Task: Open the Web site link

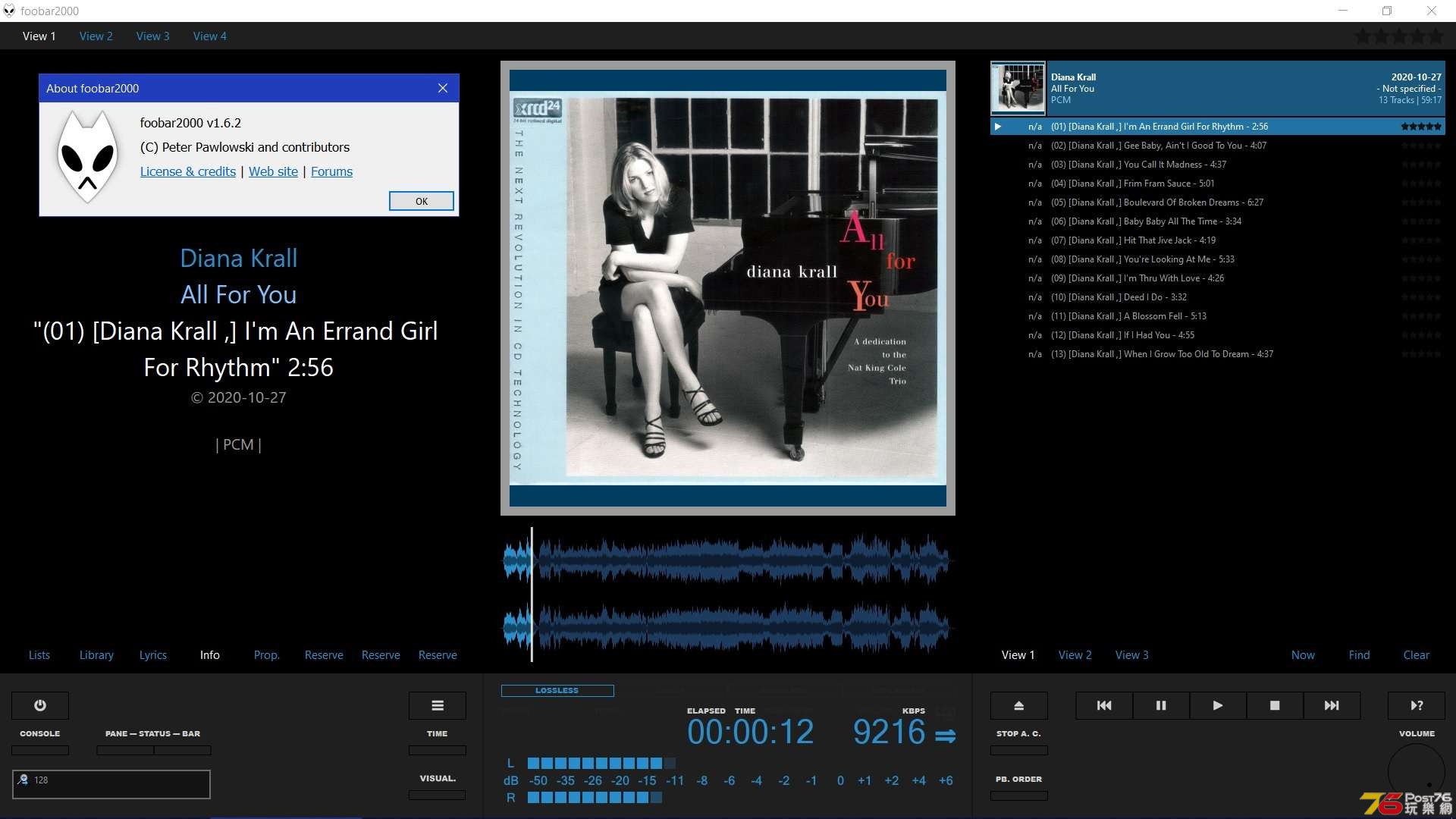Action: tap(273, 171)
